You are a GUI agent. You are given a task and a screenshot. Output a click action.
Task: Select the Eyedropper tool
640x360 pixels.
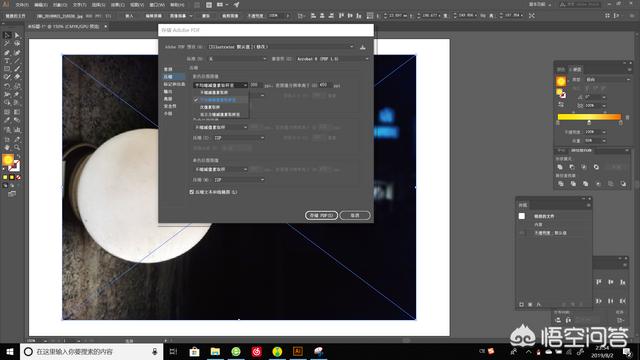pos(7,120)
